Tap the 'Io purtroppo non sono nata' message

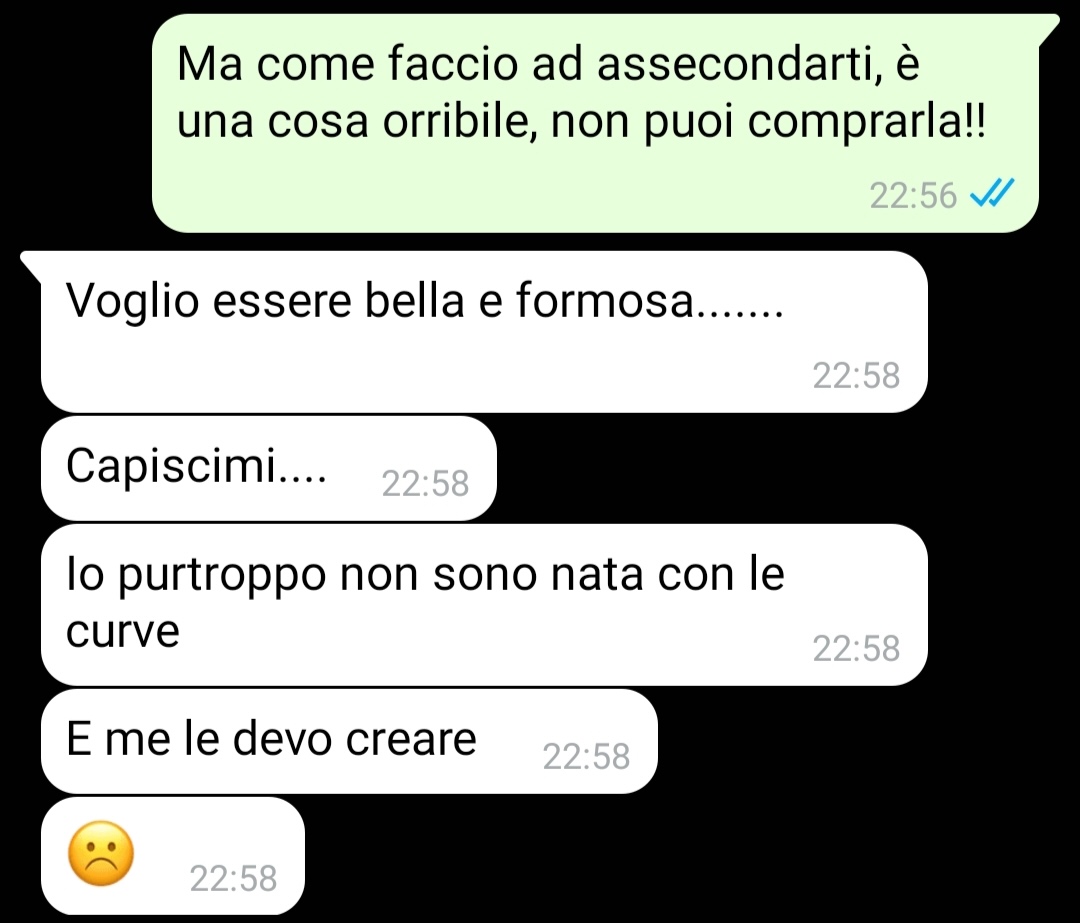coord(484,605)
